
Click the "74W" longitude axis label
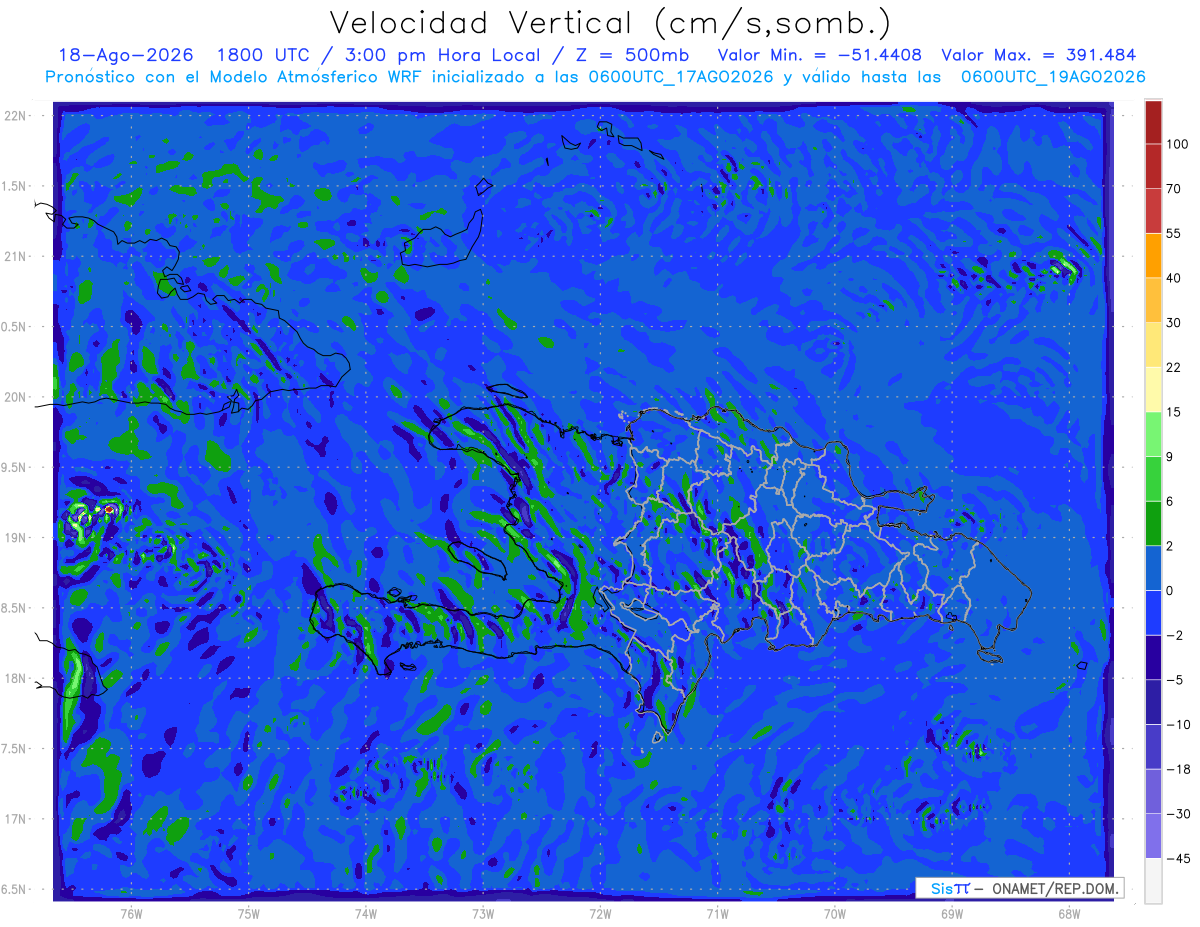click(x=365, y=914)
